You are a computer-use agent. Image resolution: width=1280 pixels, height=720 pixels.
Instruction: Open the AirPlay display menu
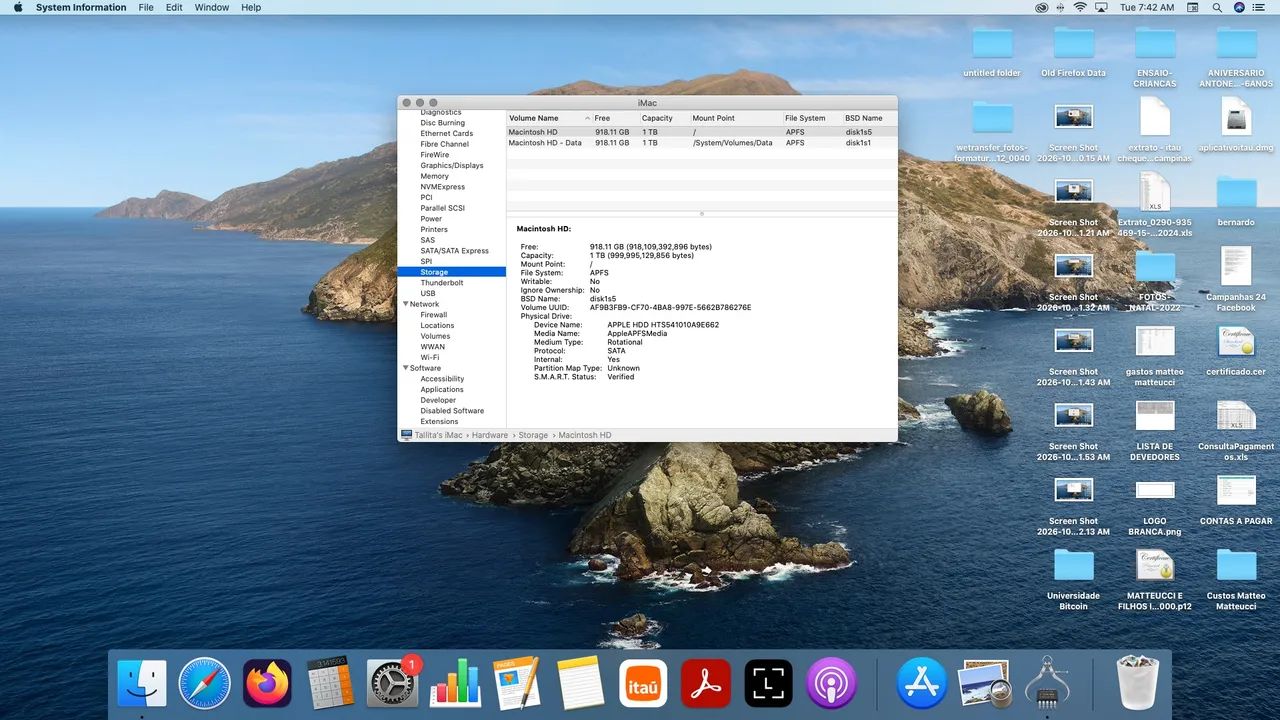click(x=1102, y=7)
